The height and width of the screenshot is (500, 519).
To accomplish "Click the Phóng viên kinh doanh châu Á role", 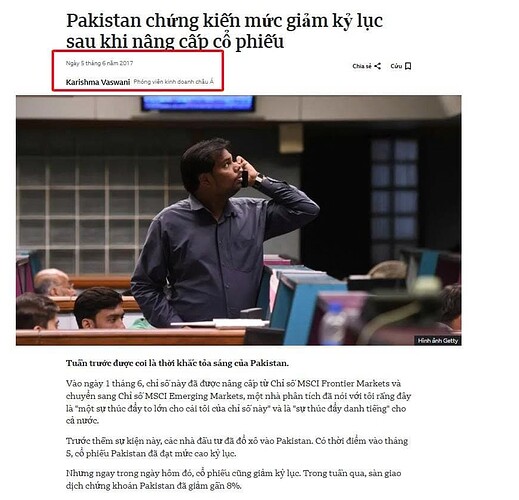I will (173, 82).
